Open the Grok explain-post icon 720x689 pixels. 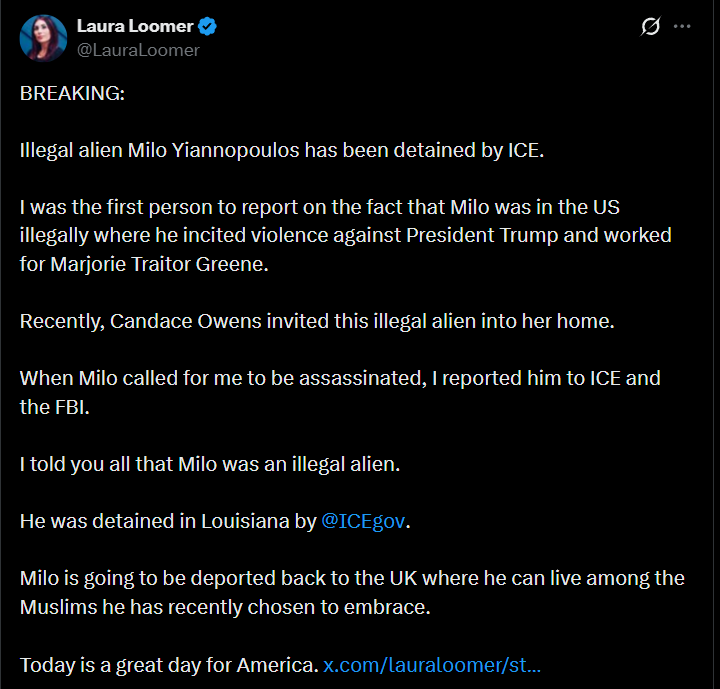click(x=651, y=26)
